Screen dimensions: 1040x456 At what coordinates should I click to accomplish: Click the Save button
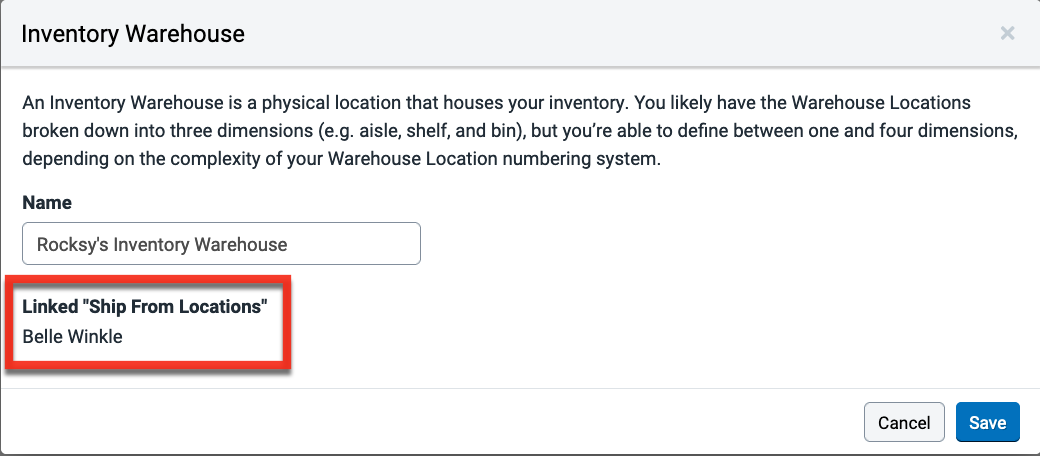[x=987, y=422]
